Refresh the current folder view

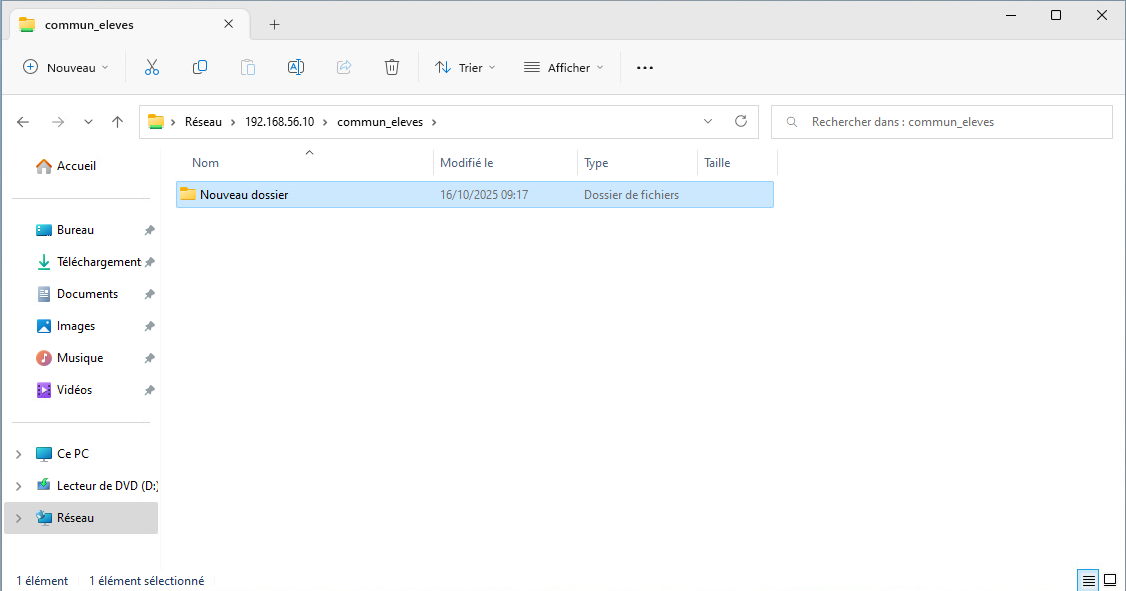point(741,122)
